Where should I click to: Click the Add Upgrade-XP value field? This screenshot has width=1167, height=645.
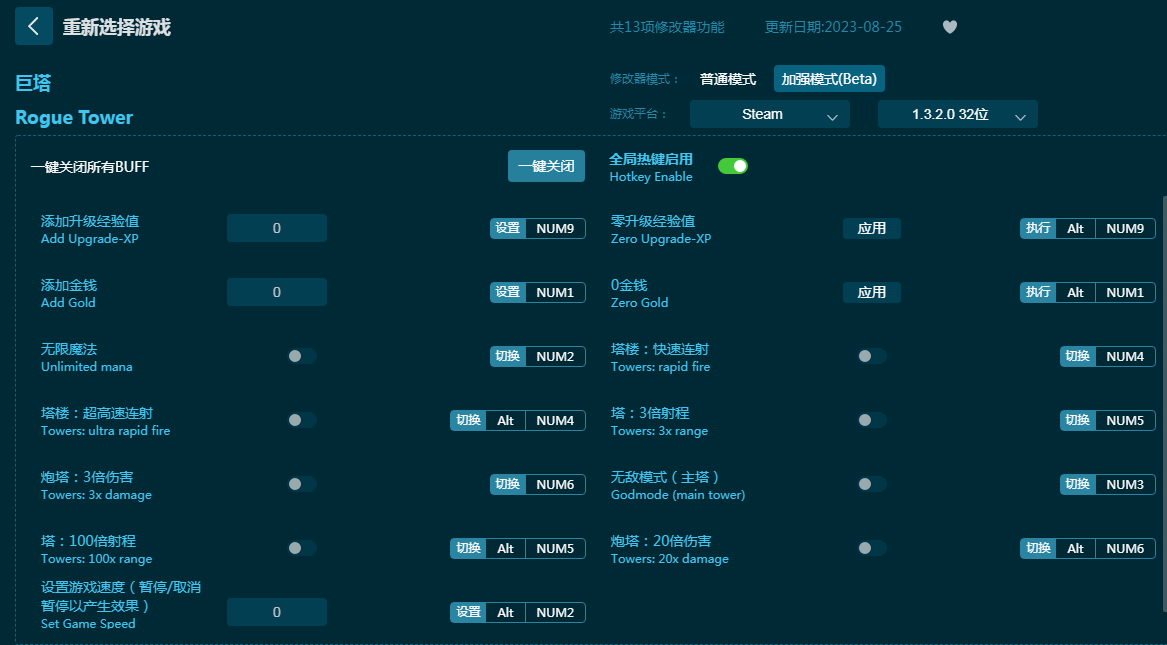tap(277, 228)
